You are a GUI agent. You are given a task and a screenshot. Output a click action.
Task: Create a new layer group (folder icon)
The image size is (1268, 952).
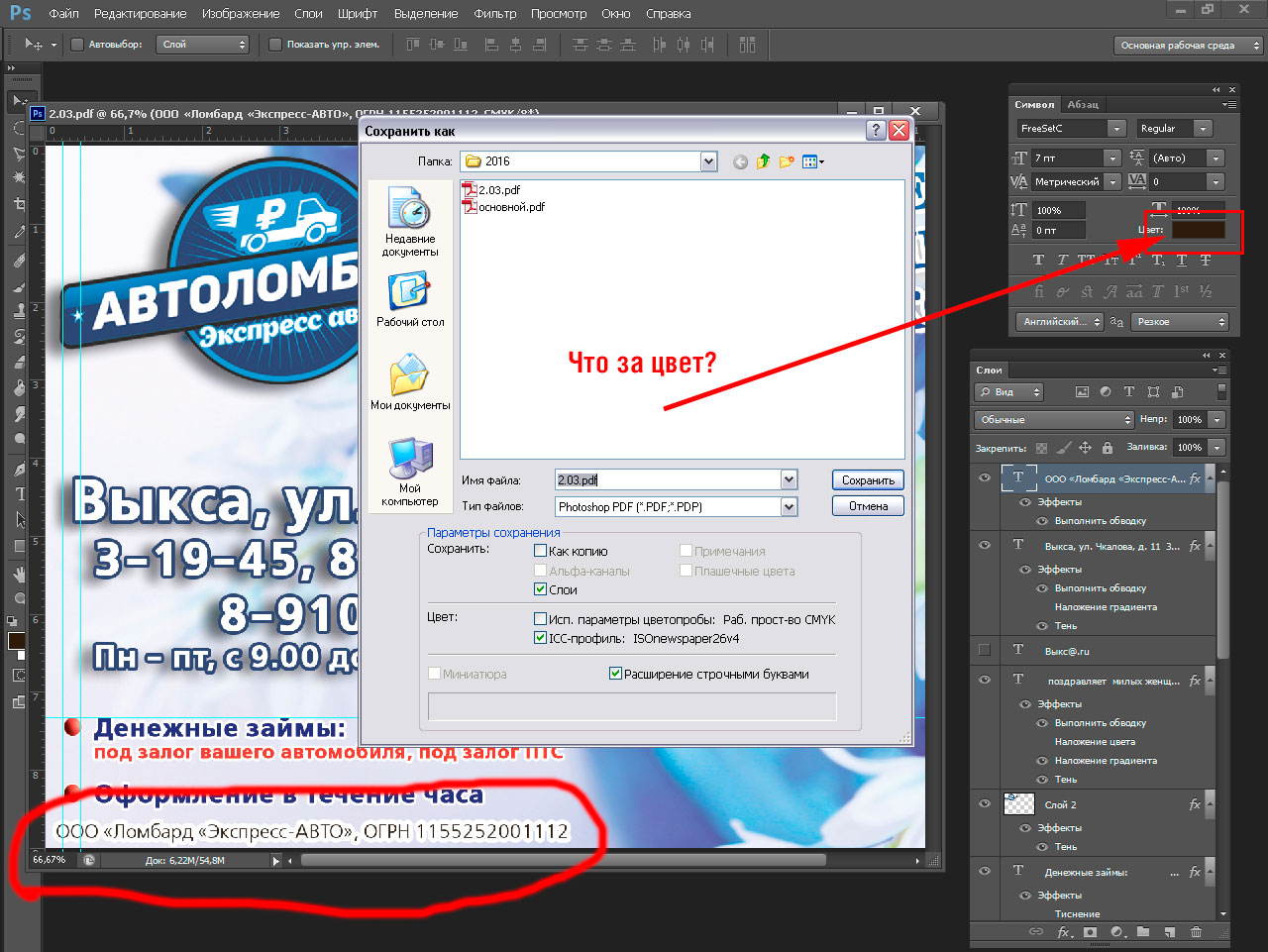click(x=1143, y=932)
